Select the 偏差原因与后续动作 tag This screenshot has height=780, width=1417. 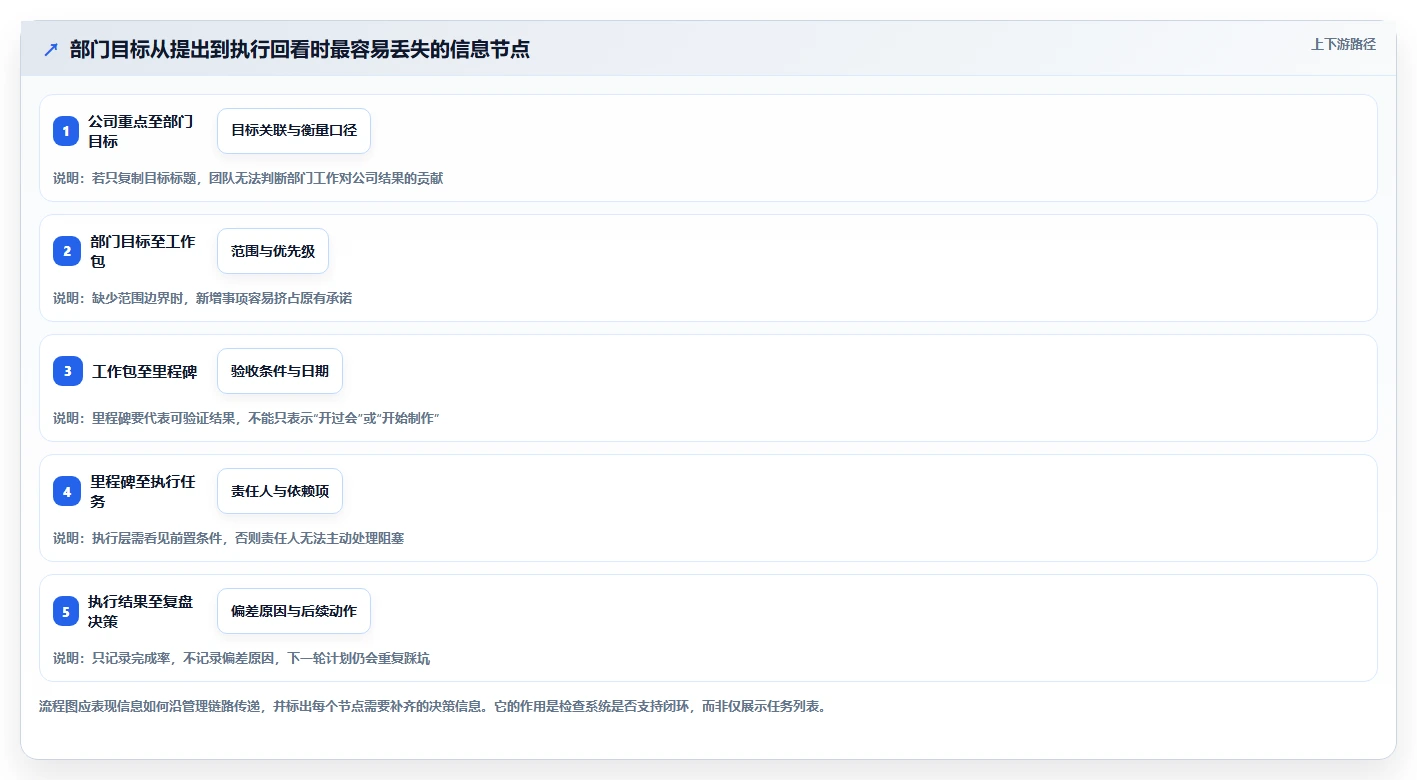[294, 611]
